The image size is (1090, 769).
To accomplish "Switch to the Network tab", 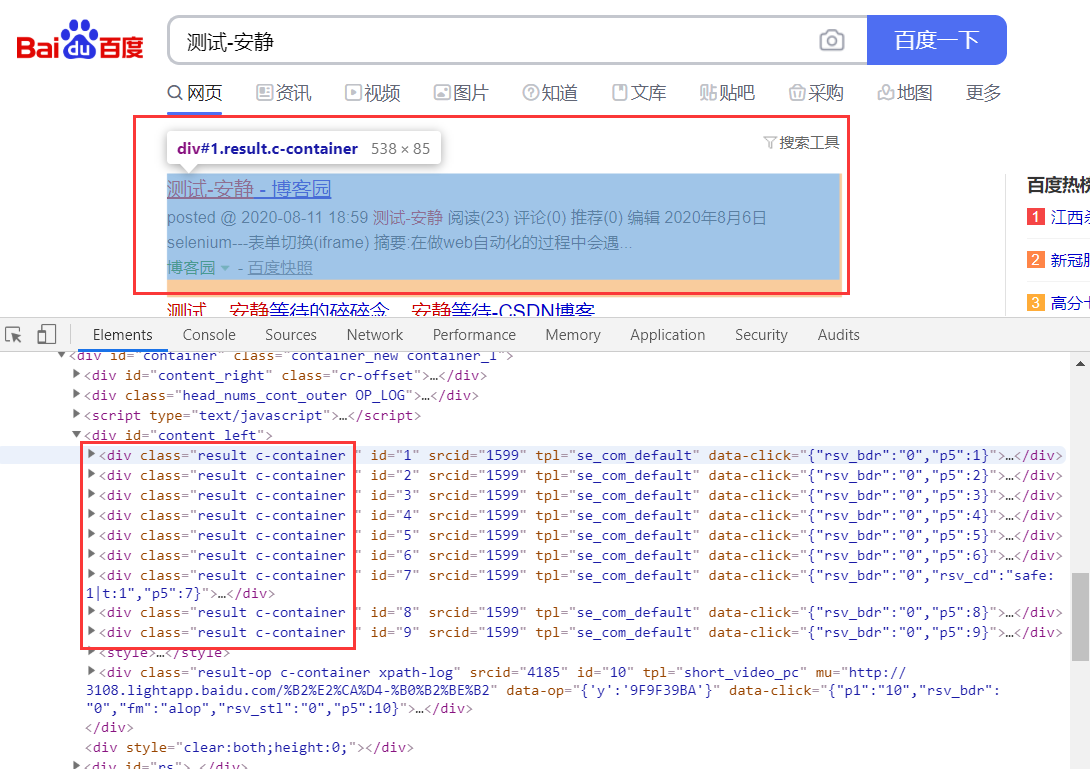I will pos(374,334).
